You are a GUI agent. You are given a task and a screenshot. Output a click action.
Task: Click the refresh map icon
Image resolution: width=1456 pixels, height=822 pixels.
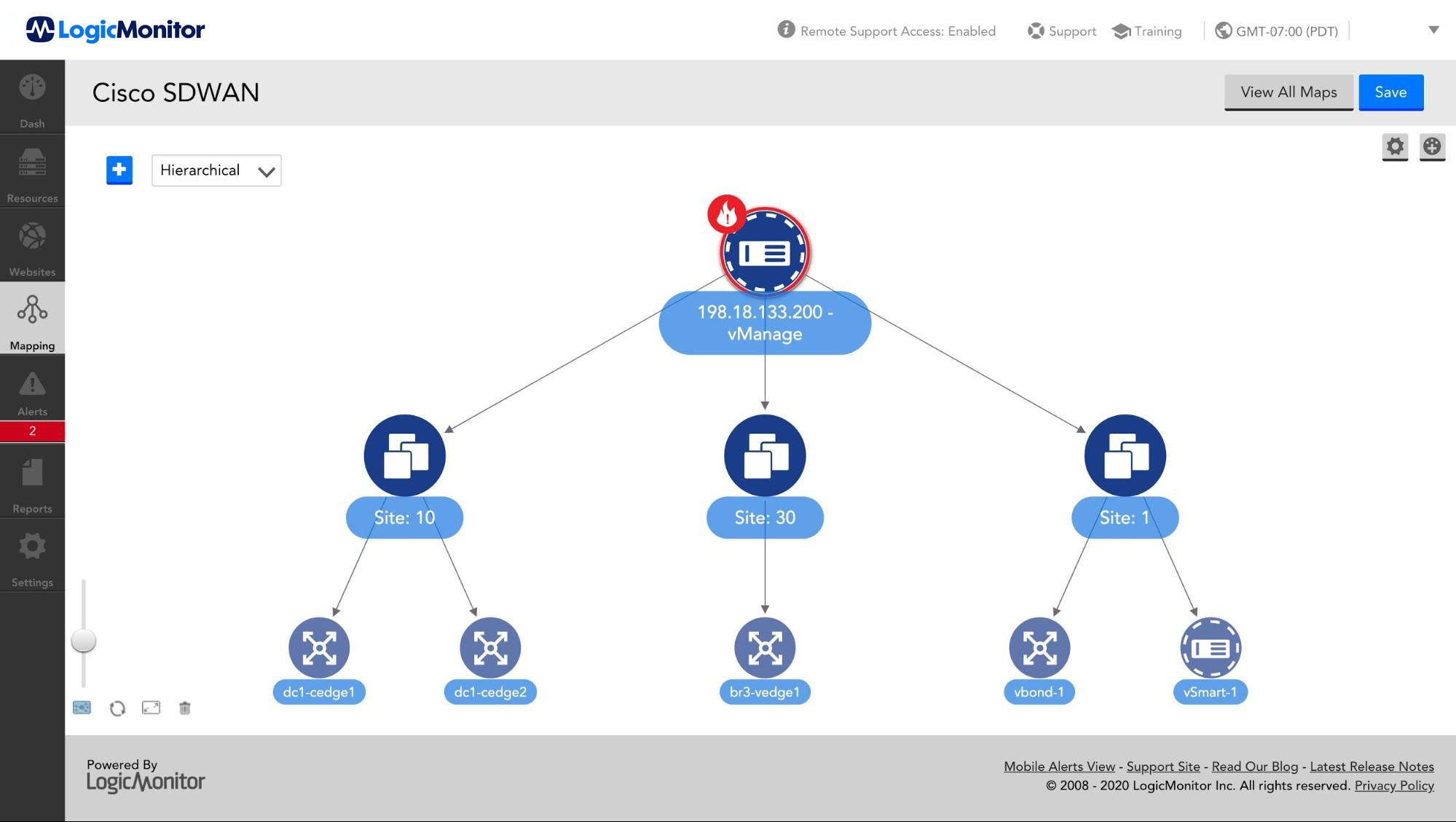pyautogui.click(x=117, y=708)
